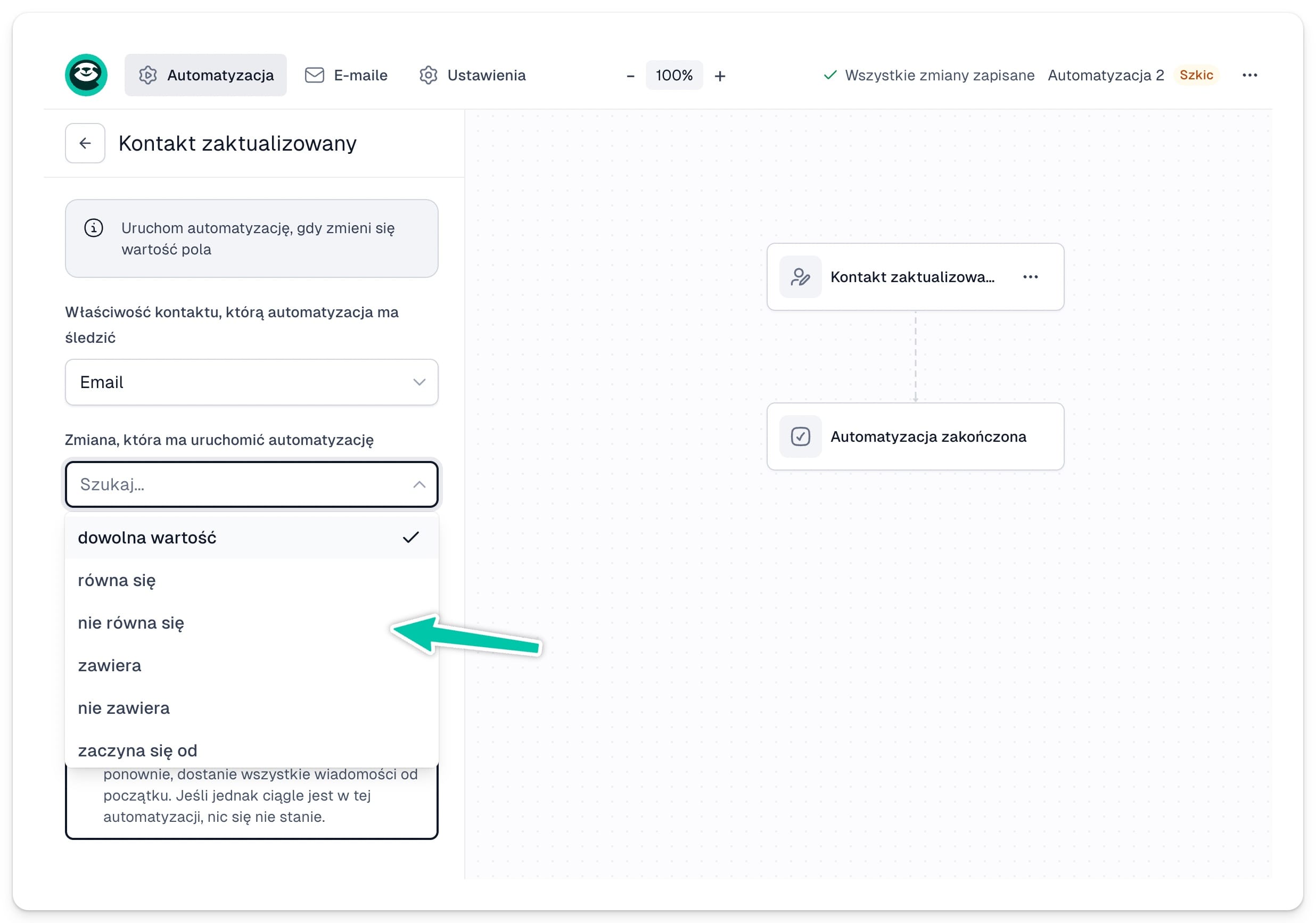Pick the zaczyna się od option
The width and height of the screenshot is (1316, 923).
point(252,750)
